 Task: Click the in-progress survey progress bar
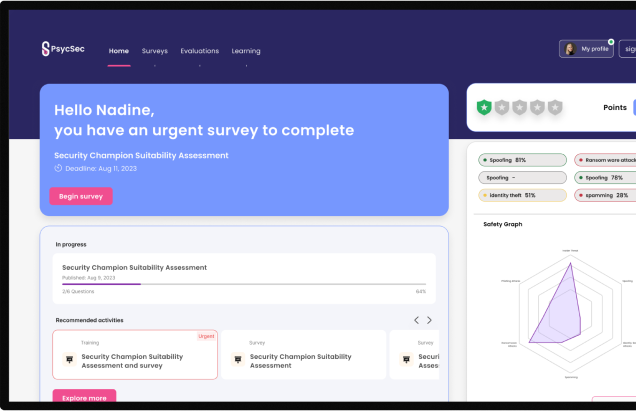(x=243, y=284)
